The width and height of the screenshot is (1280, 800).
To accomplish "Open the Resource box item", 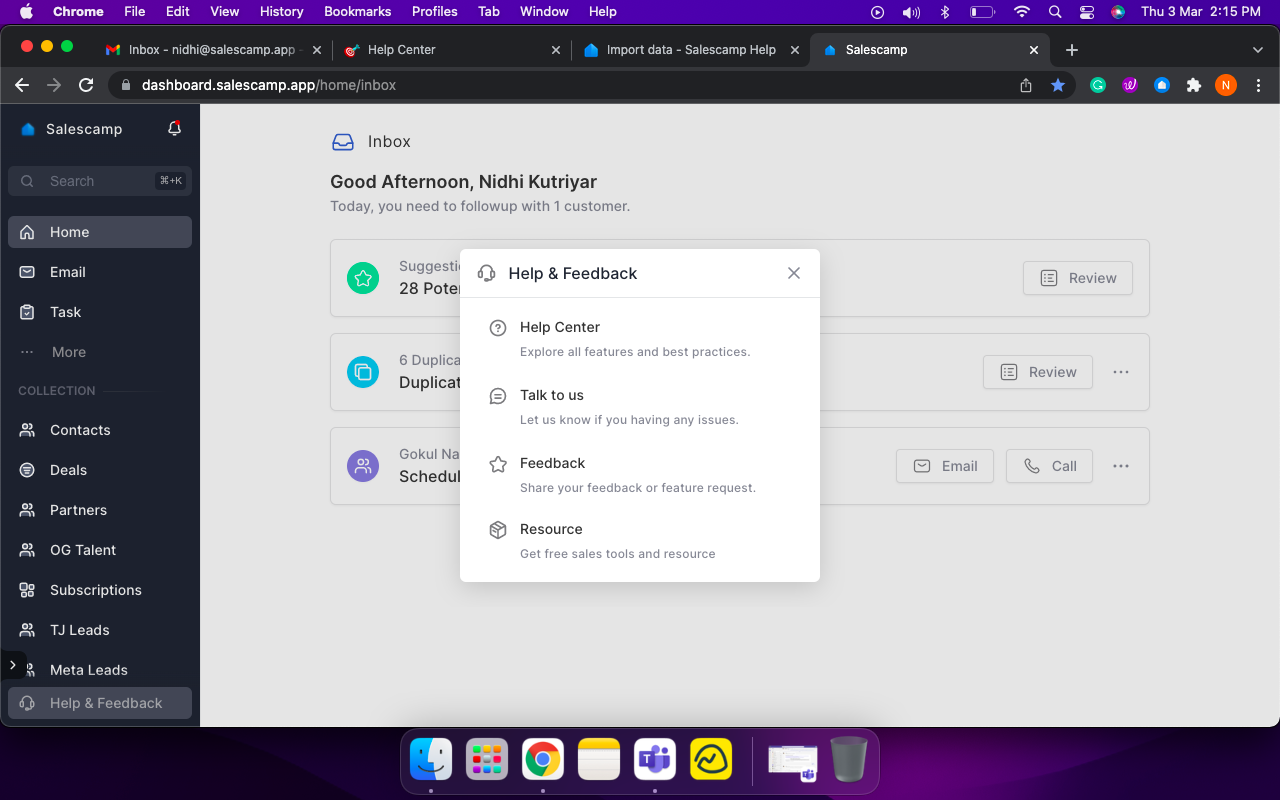I will (551, 530).
